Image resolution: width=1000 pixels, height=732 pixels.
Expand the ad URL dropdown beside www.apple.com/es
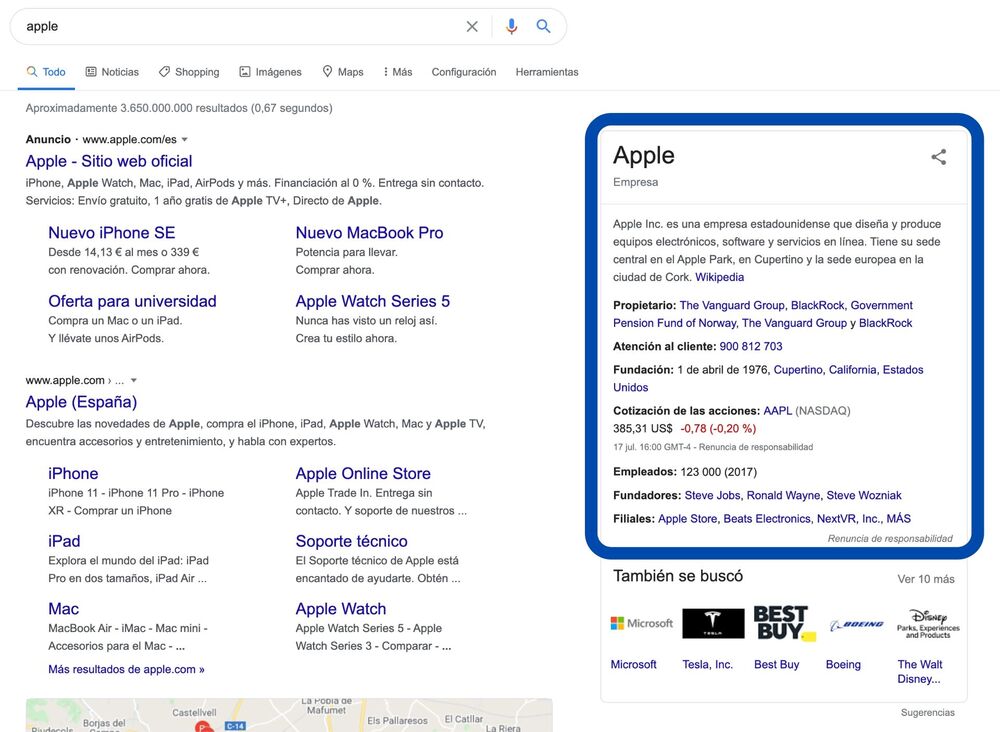tap(186, 138)
